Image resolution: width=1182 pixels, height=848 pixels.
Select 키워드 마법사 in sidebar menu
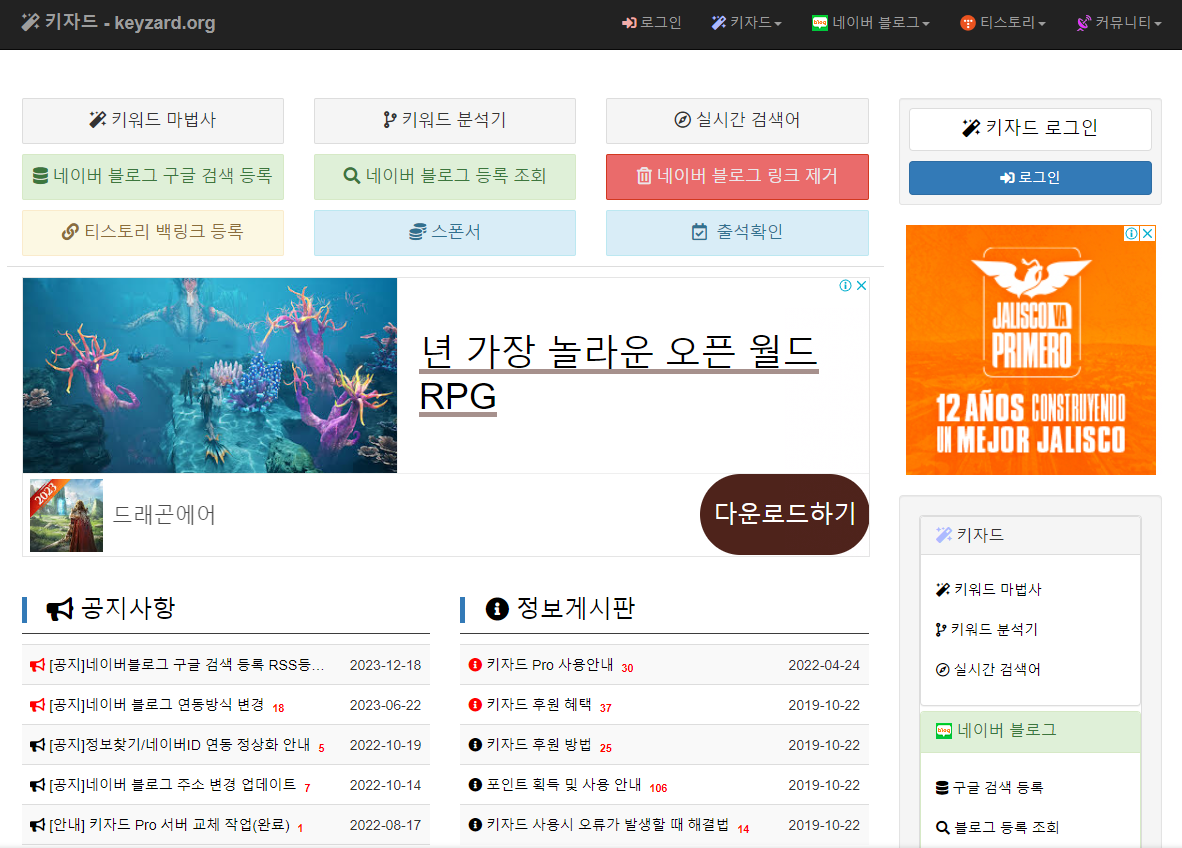click(x=988, y=589)
